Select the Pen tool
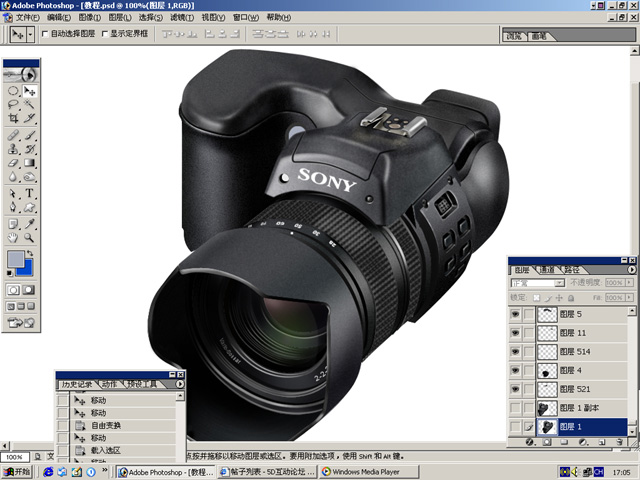640x480 pixels. 13,207
